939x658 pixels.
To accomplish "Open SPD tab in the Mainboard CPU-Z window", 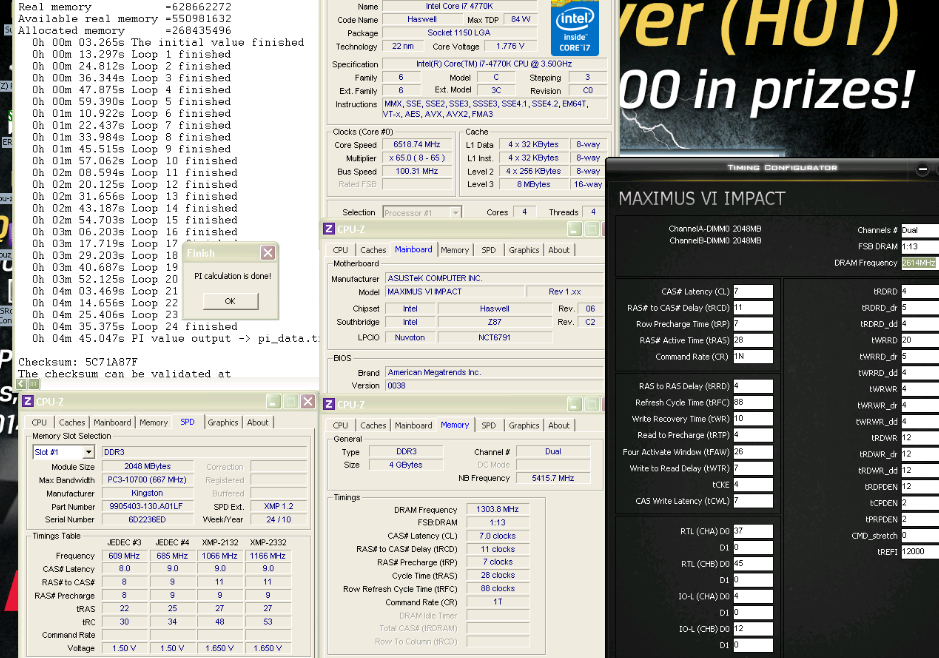I will click(489, 250).
